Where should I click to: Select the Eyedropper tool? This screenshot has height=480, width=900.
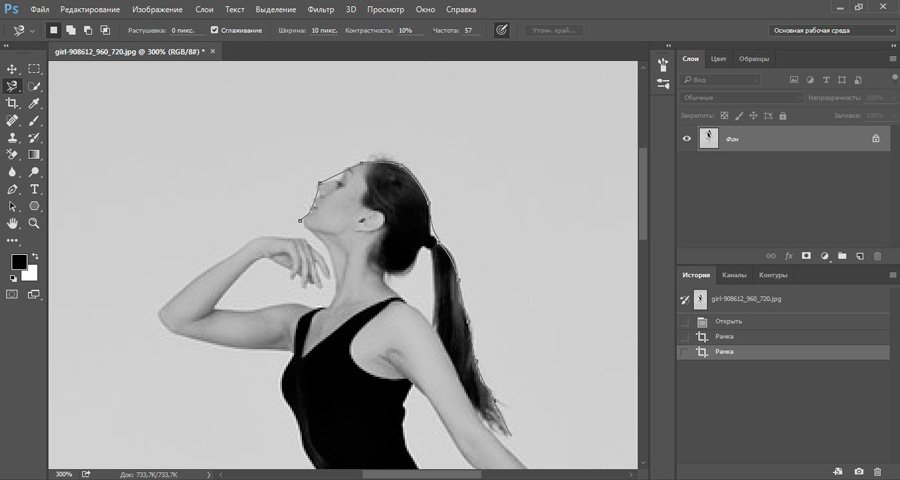pyautogui.click(x=35, y=103)
